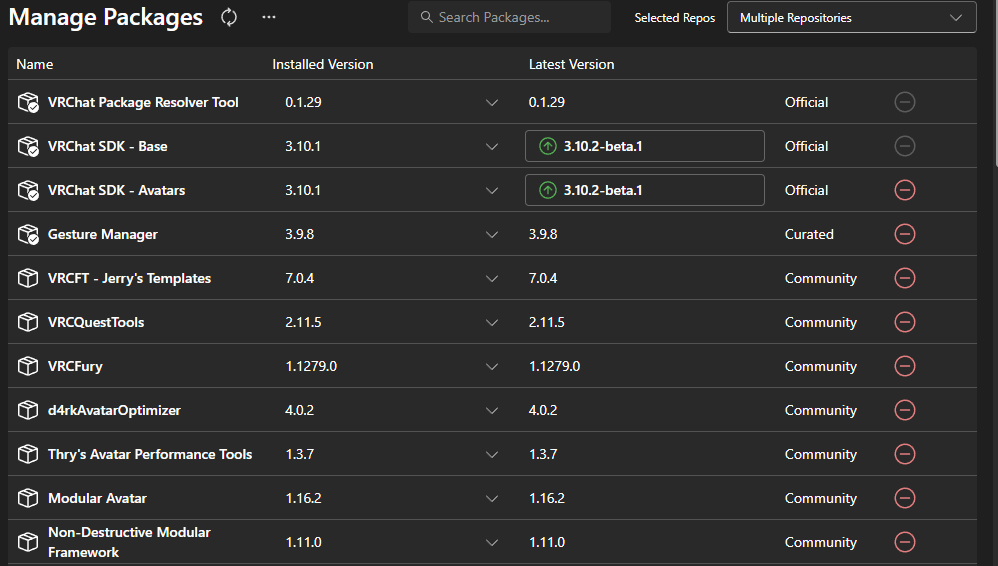Select the Gesture Manager package name
Image resolution: width=998 pixels, height=566 pixels.
click(102, 234)
